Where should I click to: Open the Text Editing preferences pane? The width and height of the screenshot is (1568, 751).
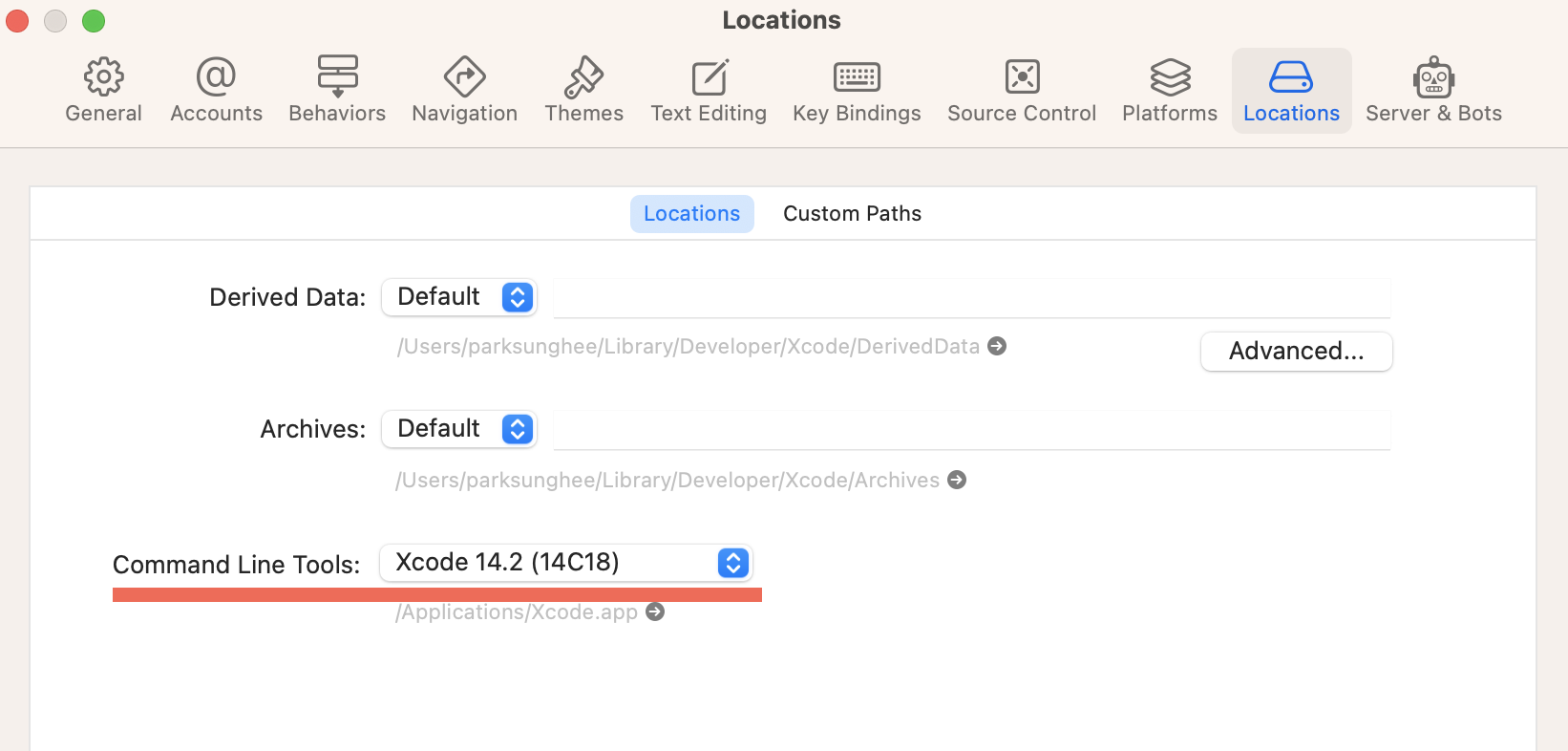(709, 91)
